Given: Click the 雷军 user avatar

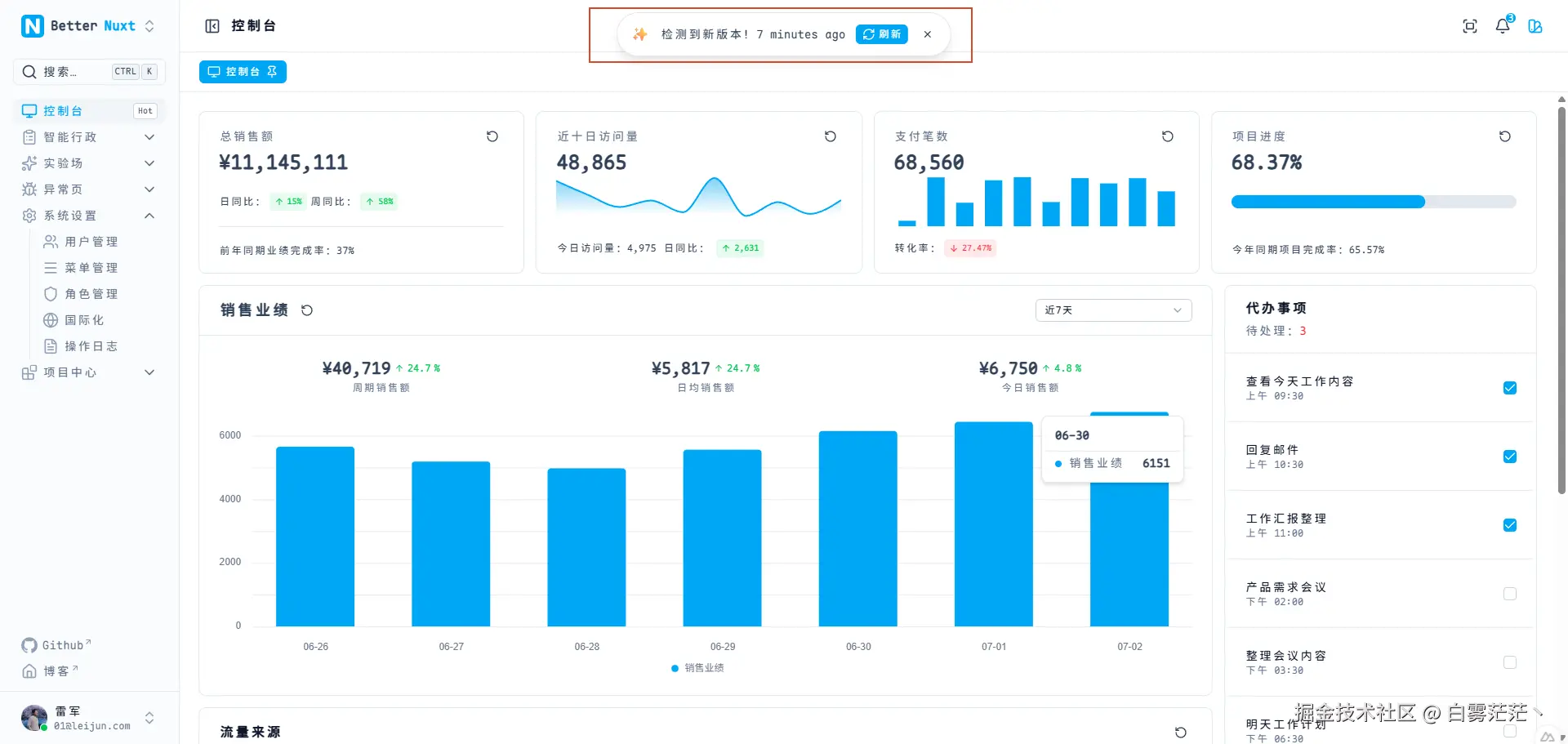Looking at the screenshot, I should (34, 718).
